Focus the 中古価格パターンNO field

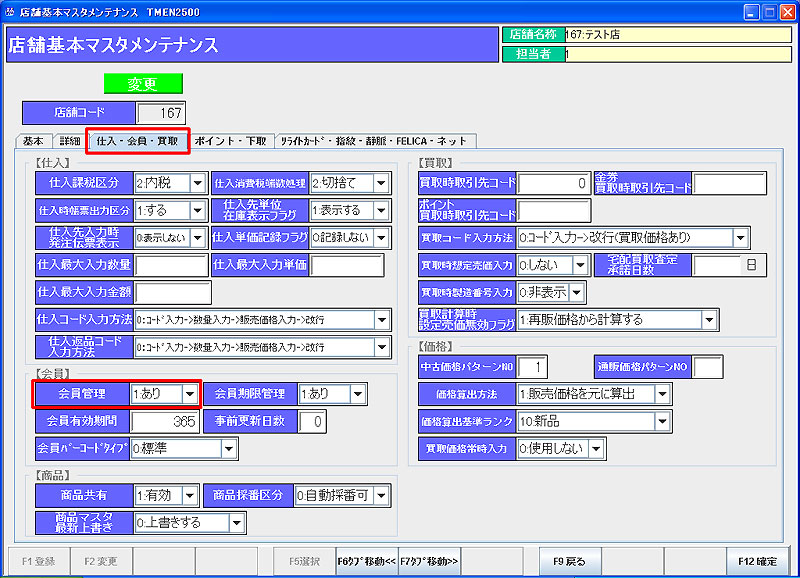click(533, 367)
